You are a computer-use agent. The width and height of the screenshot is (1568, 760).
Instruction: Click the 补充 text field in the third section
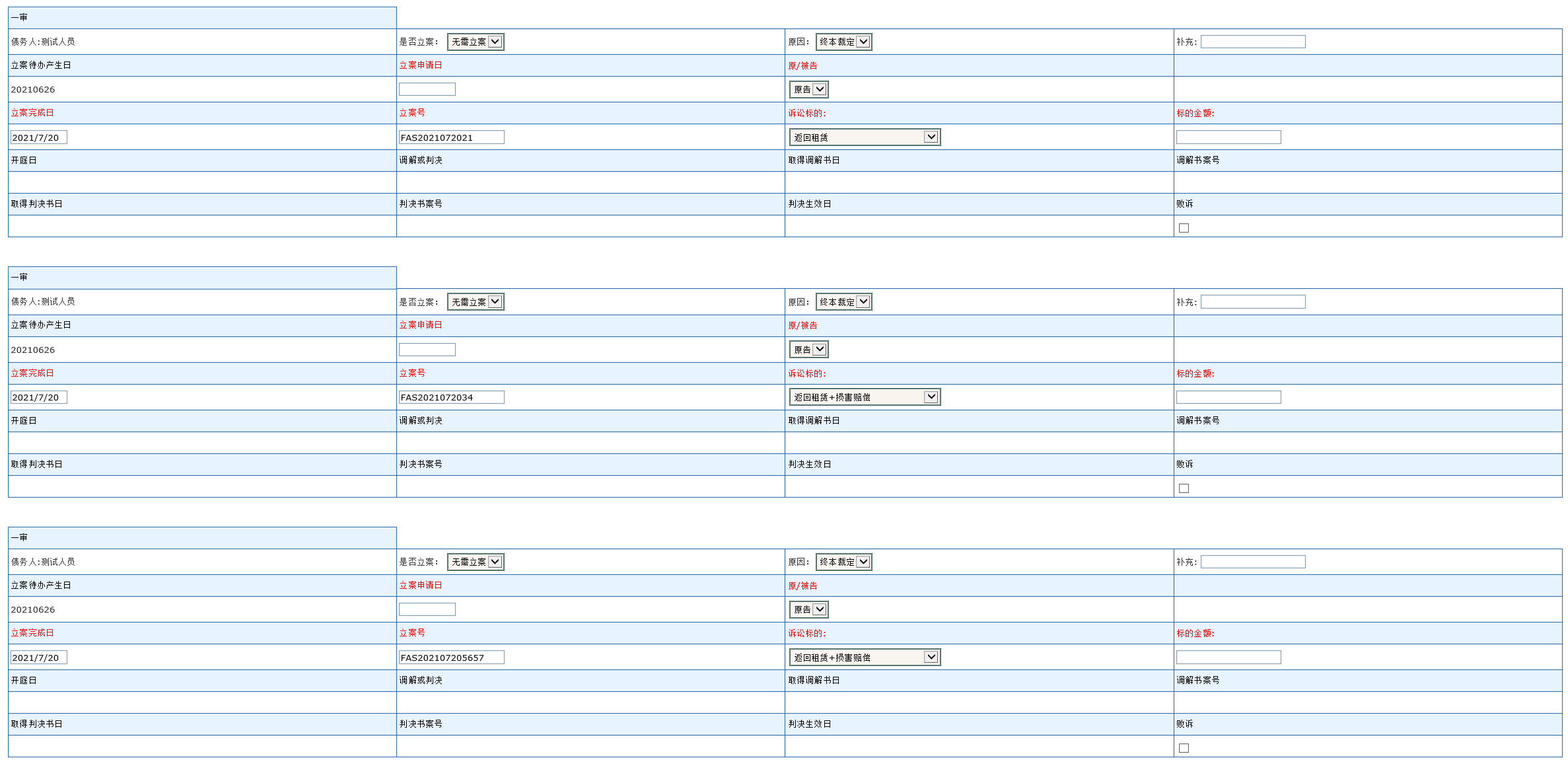(x=1252, y=562)
